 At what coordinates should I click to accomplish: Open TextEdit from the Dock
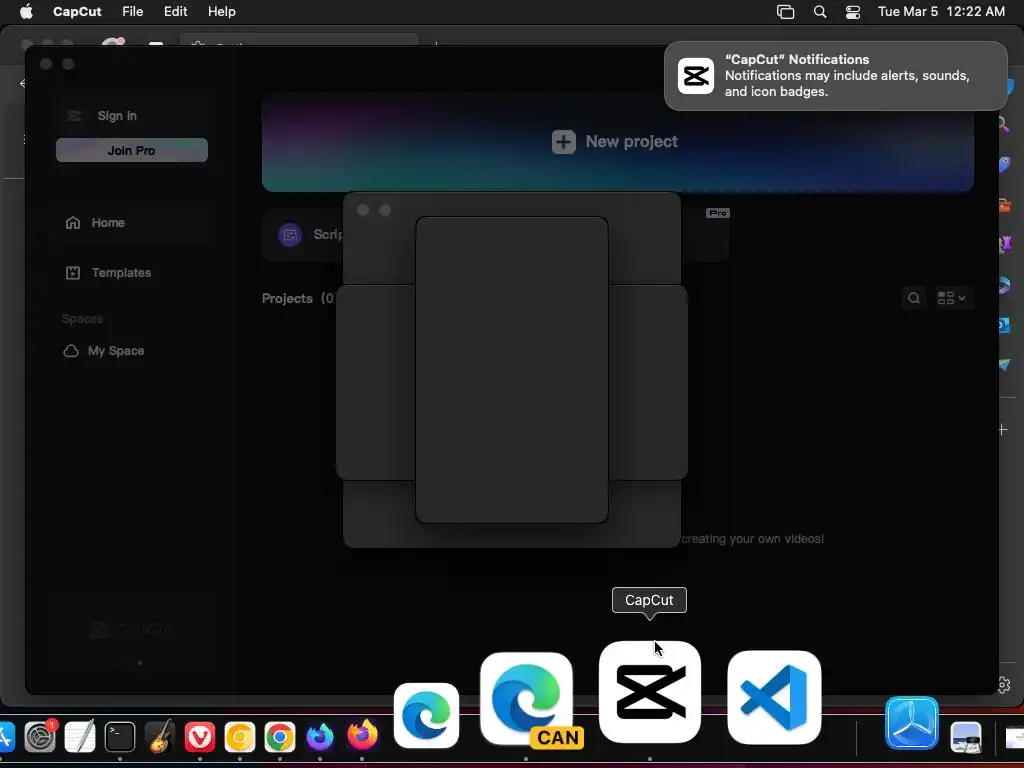[x=80, y=737]
